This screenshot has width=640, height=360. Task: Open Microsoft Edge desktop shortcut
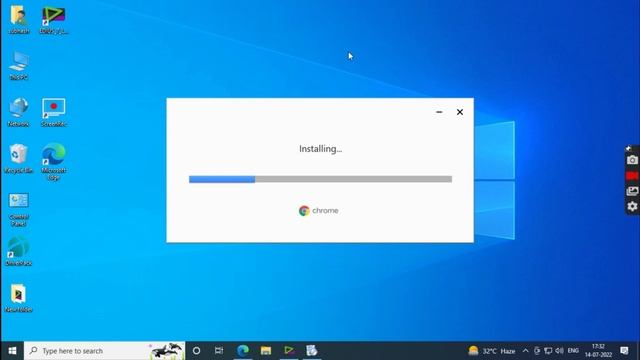[x=53, y=161]
